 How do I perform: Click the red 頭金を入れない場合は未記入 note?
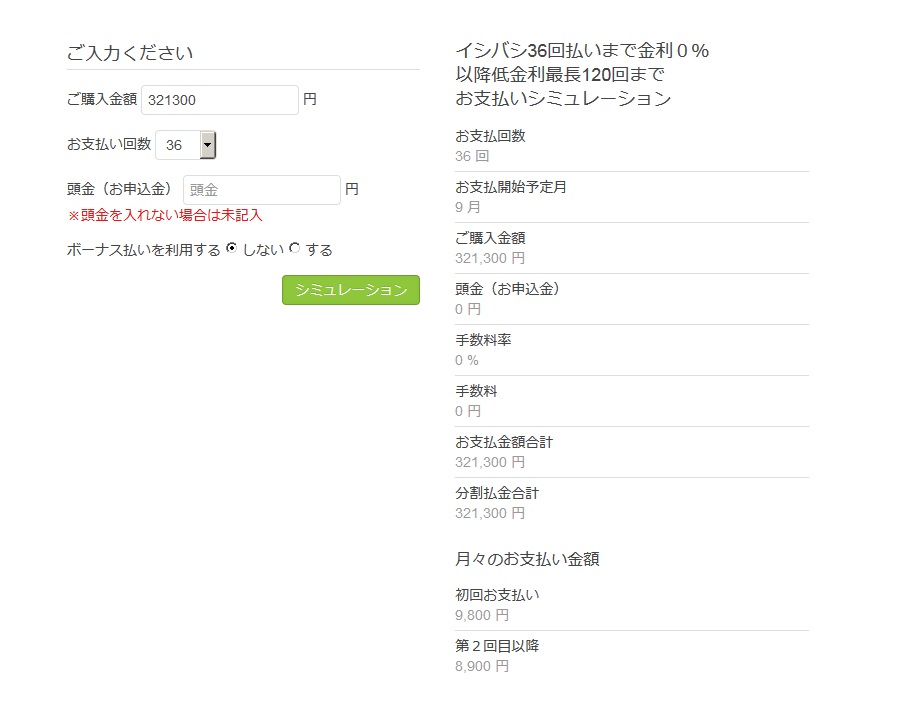click(165, 216)
